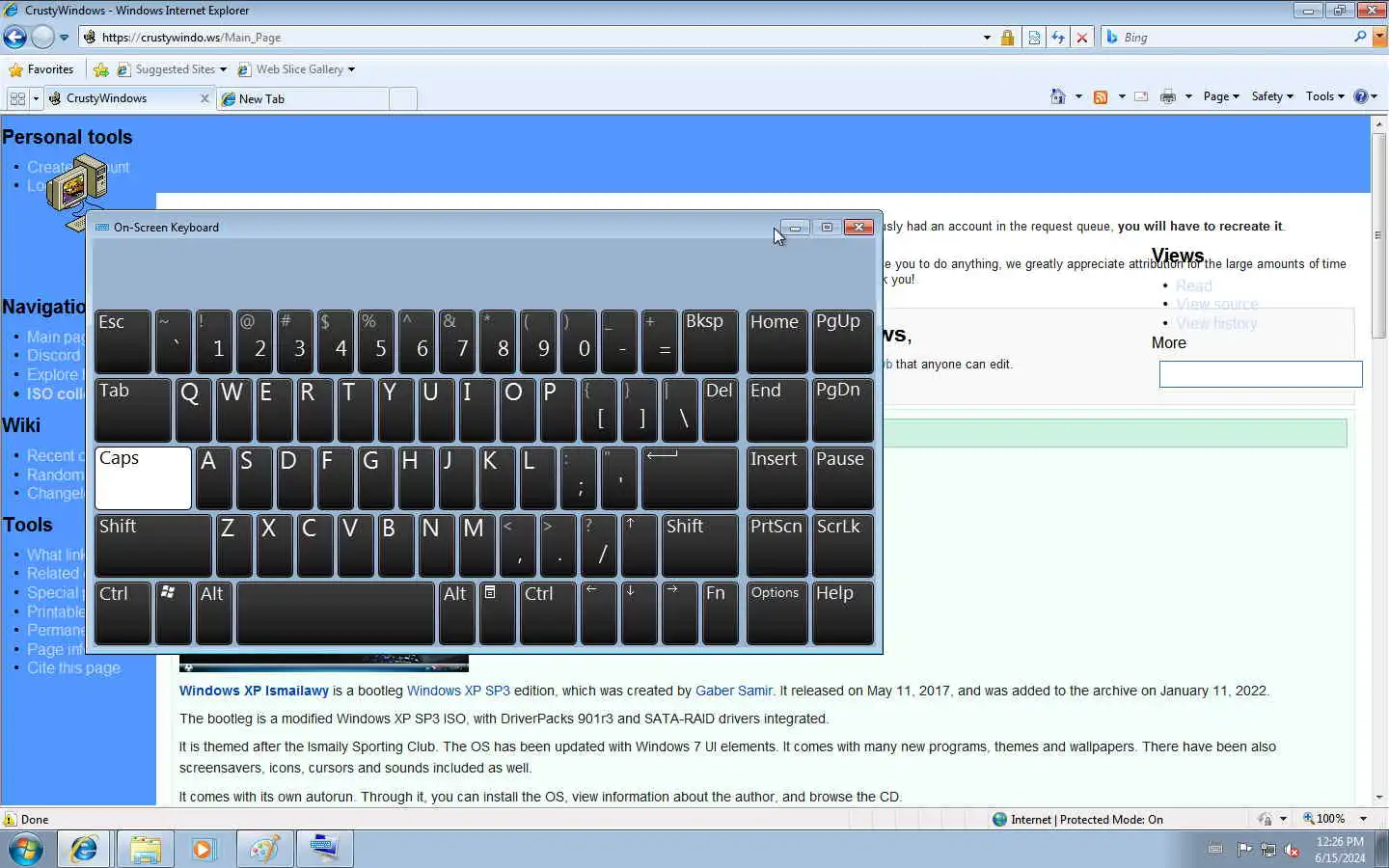Click the spacebar on On-Screen Keyboard
This screenshot has width=1389, height=868.
(x=335, y=612)
